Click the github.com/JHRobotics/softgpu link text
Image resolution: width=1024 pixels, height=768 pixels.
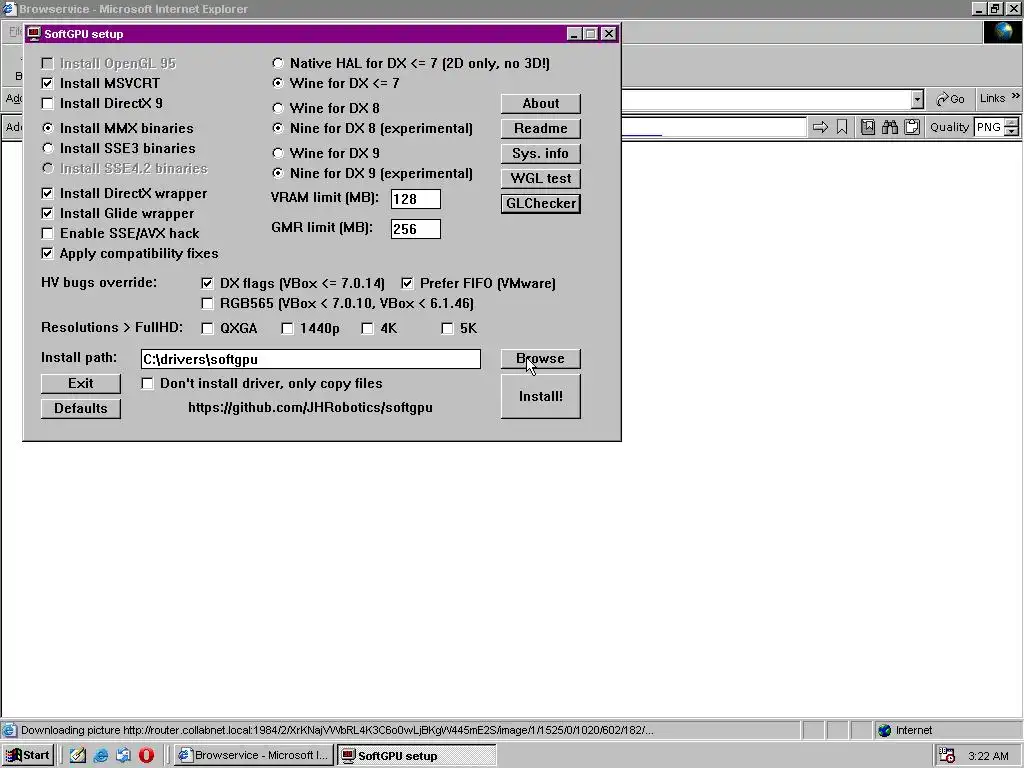310,408
